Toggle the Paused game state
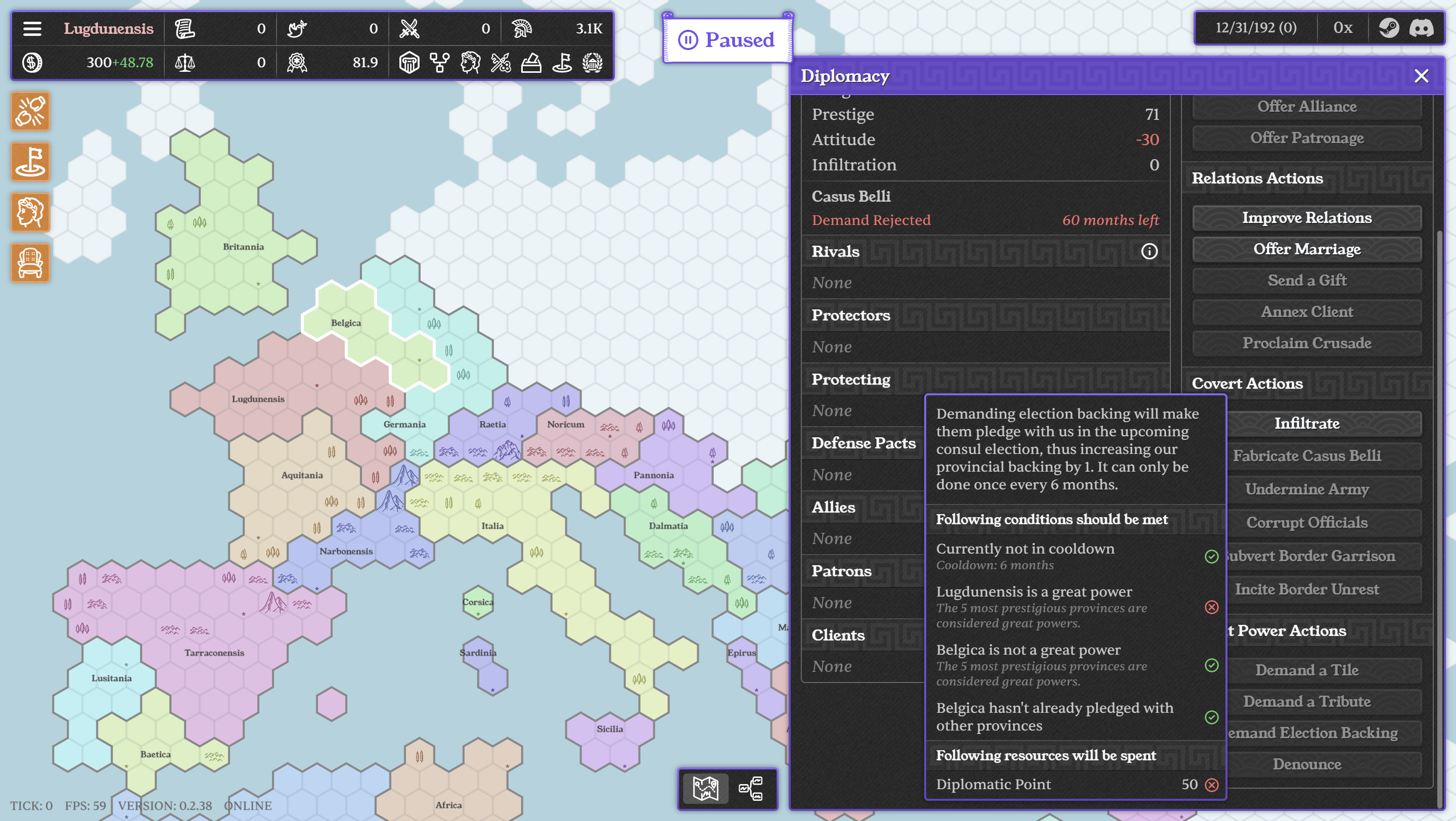Screen dimensions: 1456x821 [727, 40]
